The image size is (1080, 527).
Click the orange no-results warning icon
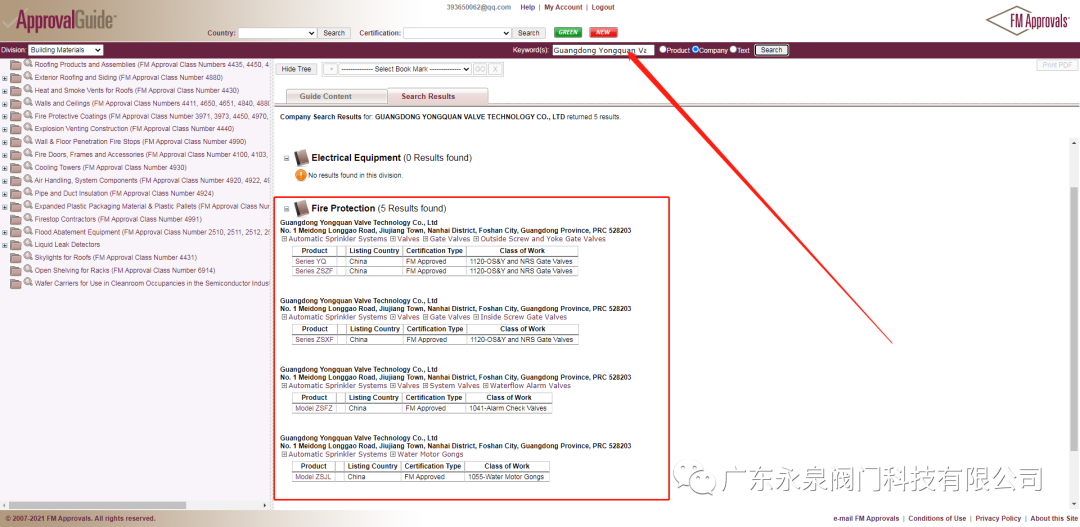click(300, 175)
